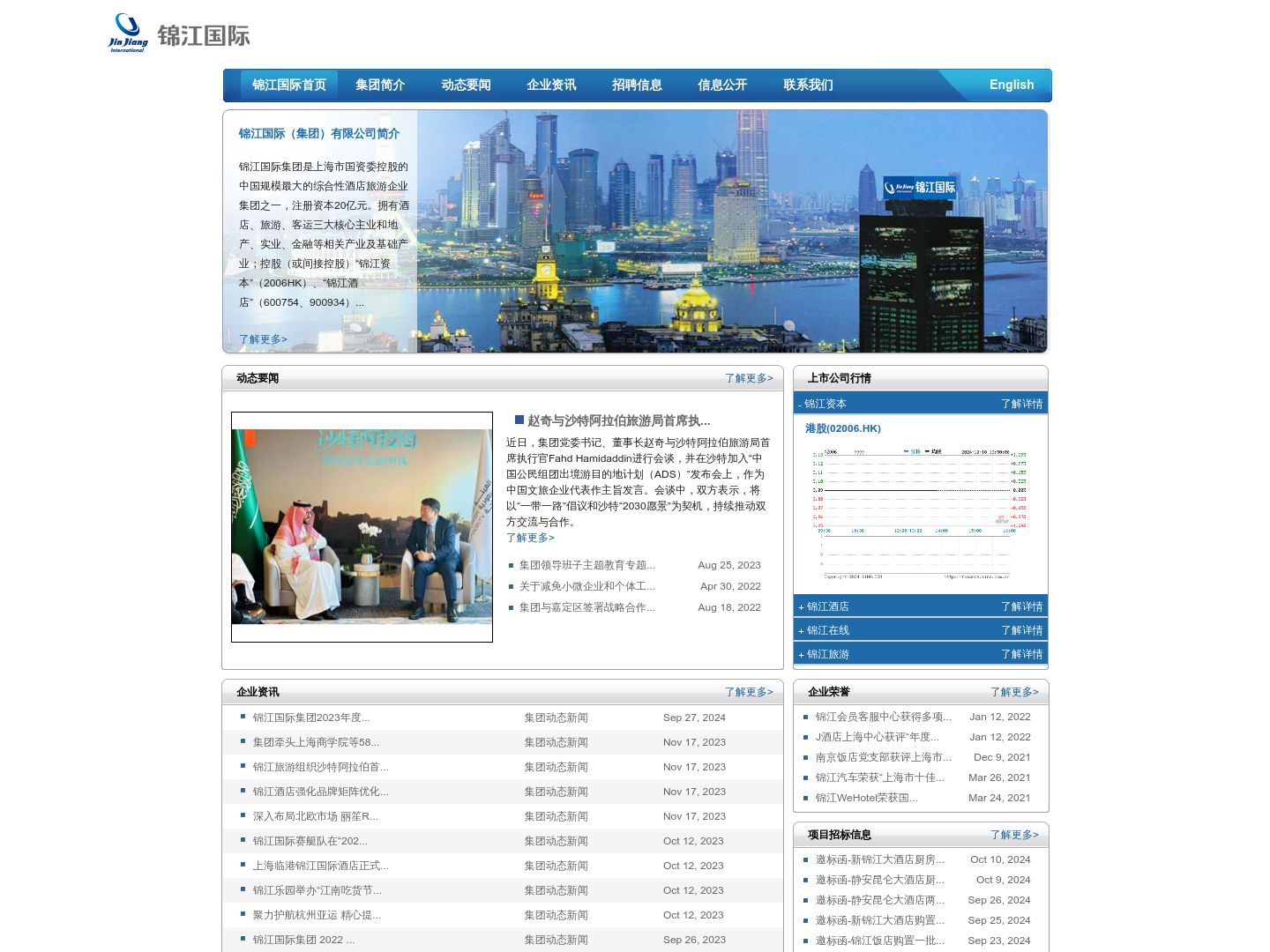Open honor item 南京饭店党支部获评上海市...
Viewport: 1270px width, 952px height.
pyautogui.click(x=883, y=757)
